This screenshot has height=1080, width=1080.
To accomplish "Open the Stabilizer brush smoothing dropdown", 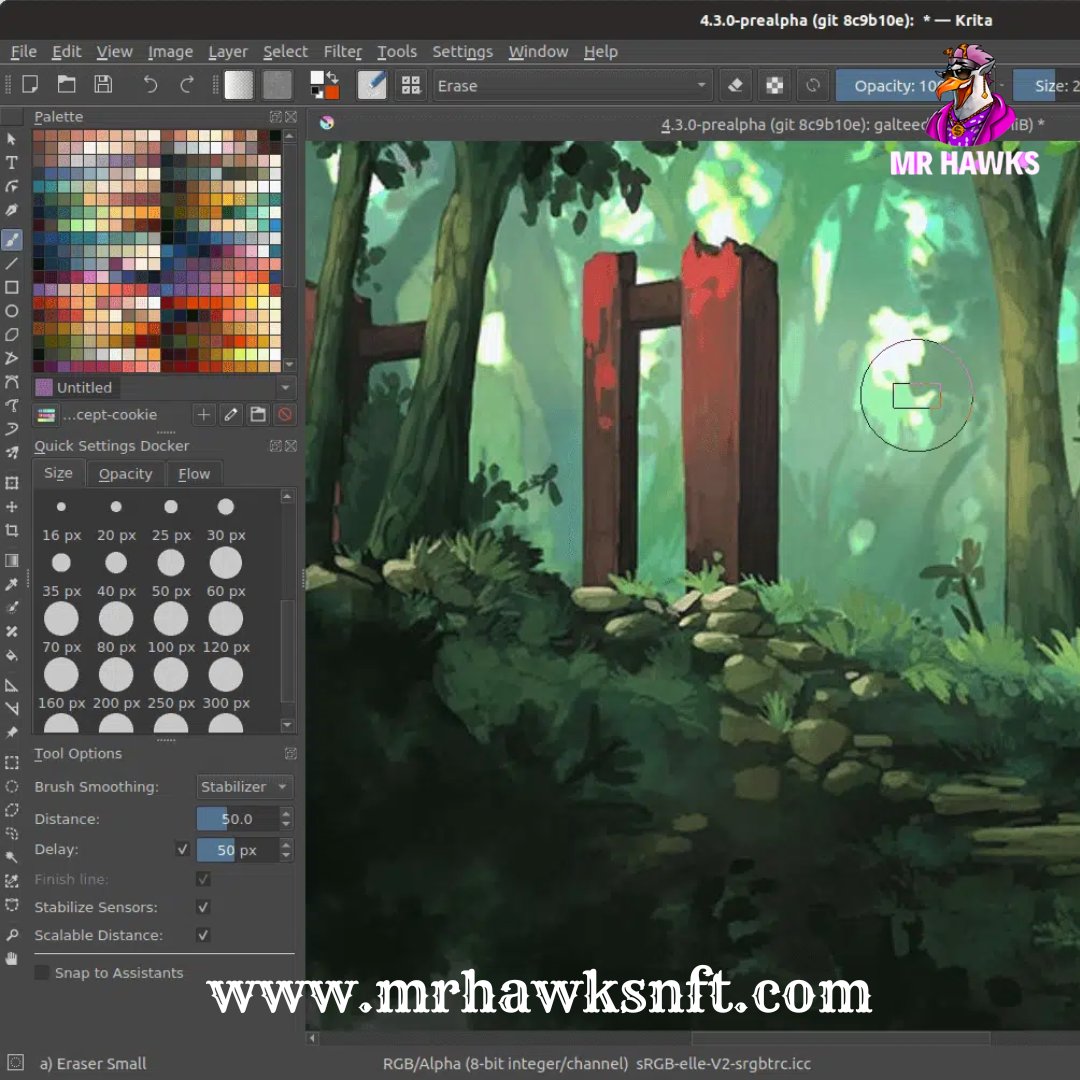I will (244, 787).
